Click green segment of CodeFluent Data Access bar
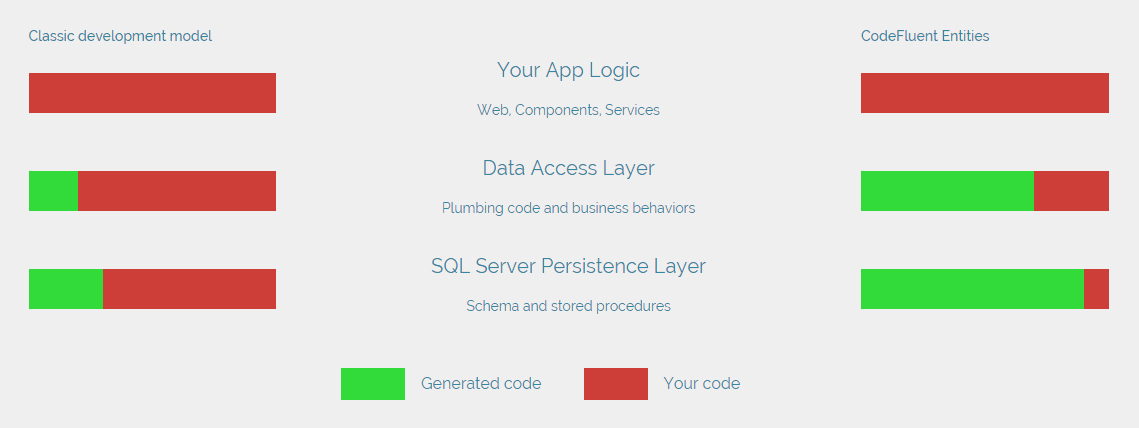 click(947, 191)
